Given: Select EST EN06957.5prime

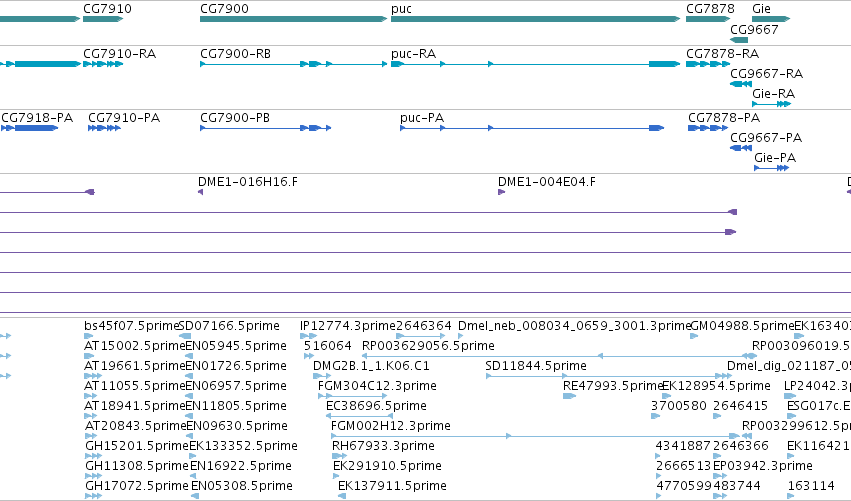Looking at the screenshot, I should coord(236,386).
